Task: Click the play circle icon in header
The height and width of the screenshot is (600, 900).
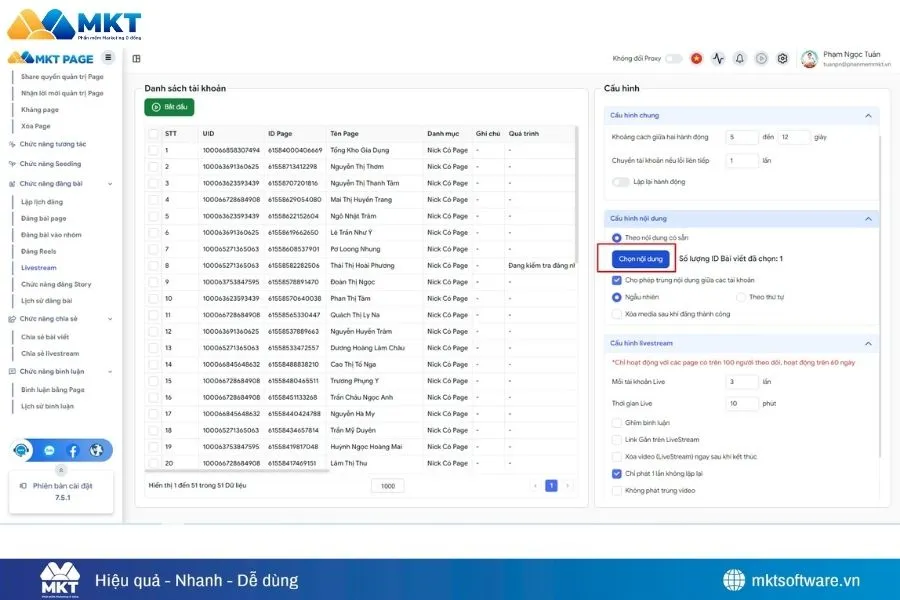Action: click(x=761, y=59)
